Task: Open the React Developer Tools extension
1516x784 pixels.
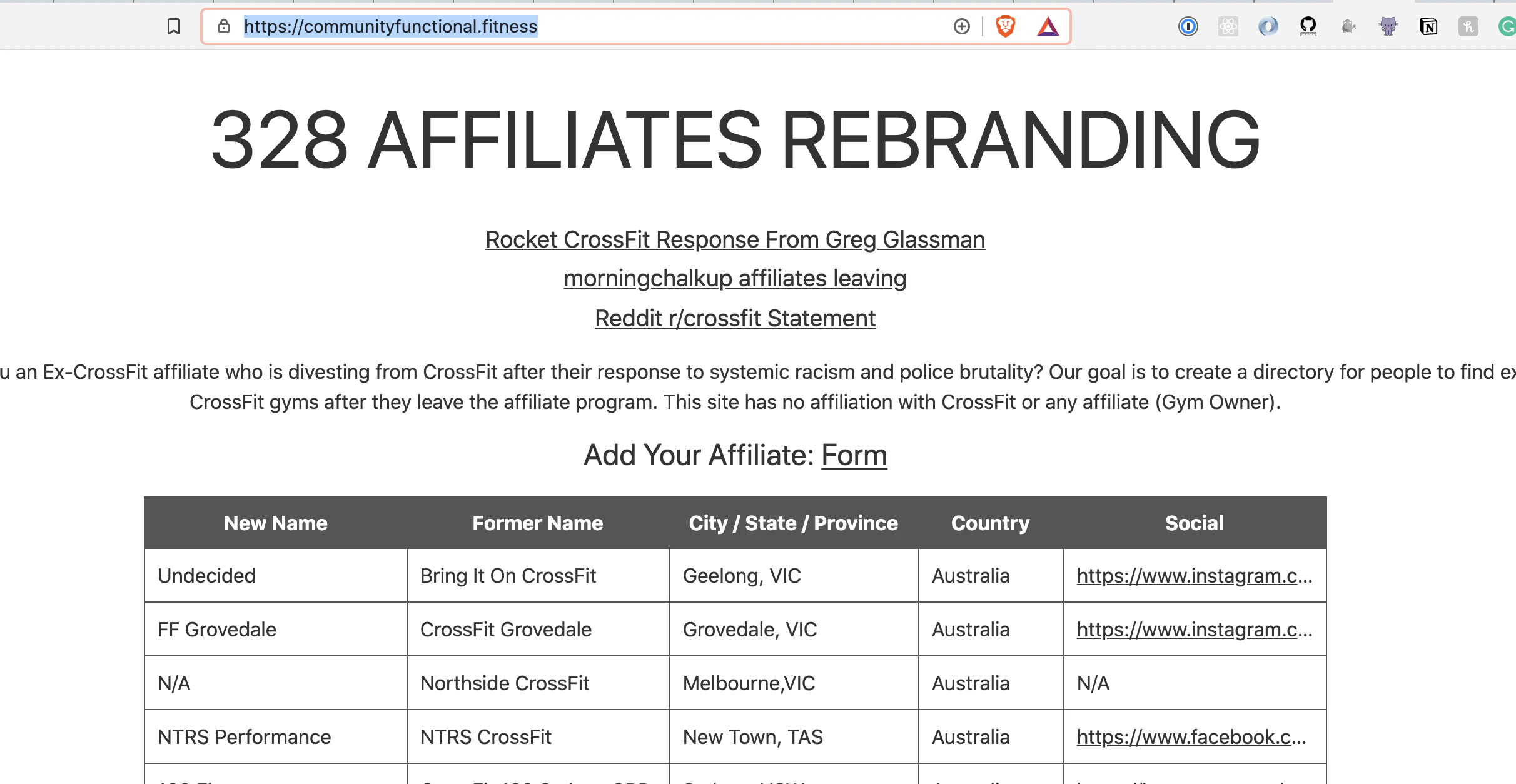Action: pyautogui.click(x=1228, y=26)
